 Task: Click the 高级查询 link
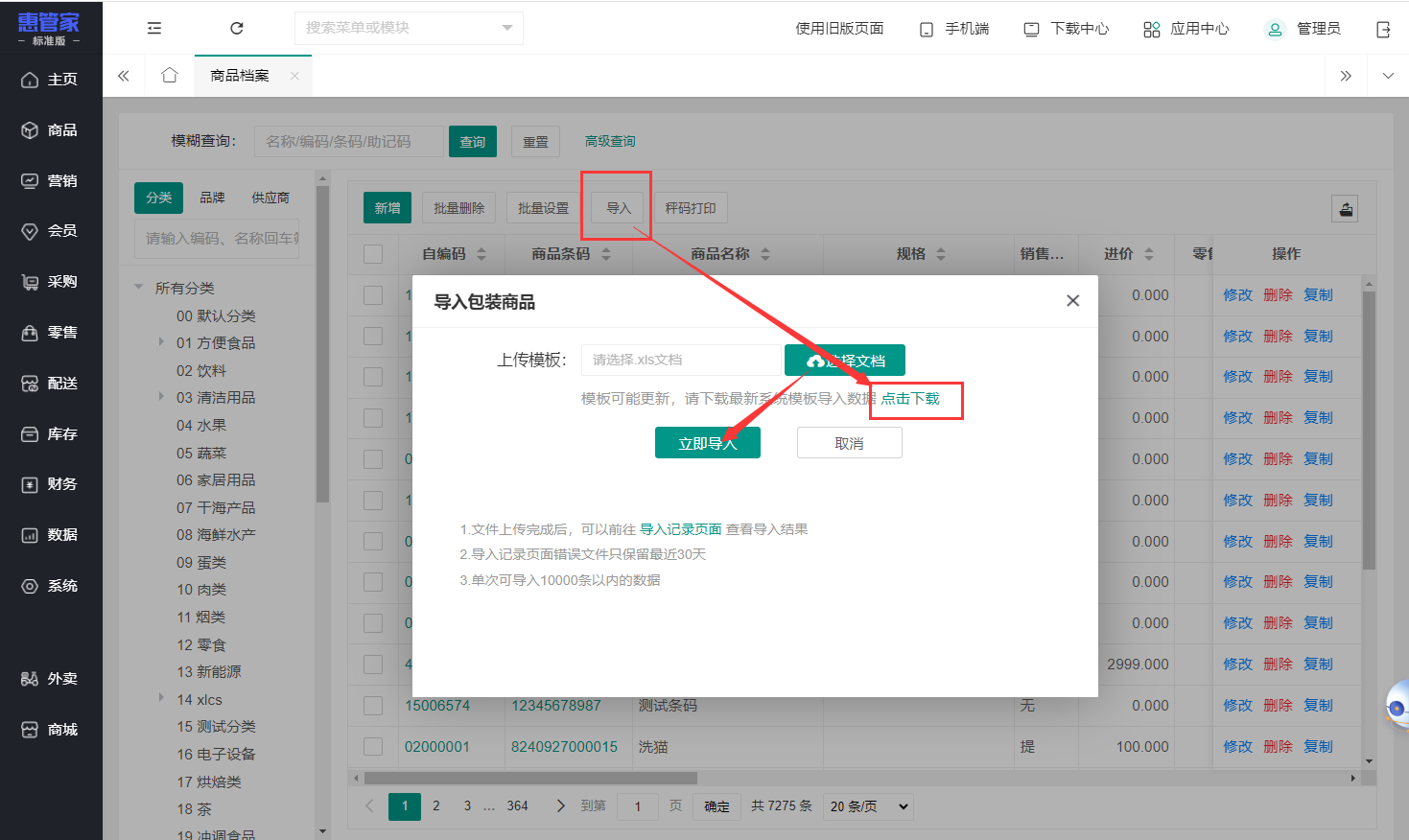[x=610, y=142]
